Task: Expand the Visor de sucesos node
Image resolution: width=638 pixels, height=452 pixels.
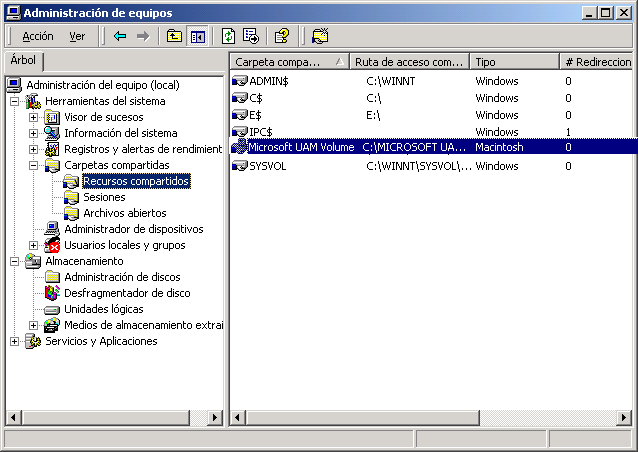Action: tap(33, 118)
